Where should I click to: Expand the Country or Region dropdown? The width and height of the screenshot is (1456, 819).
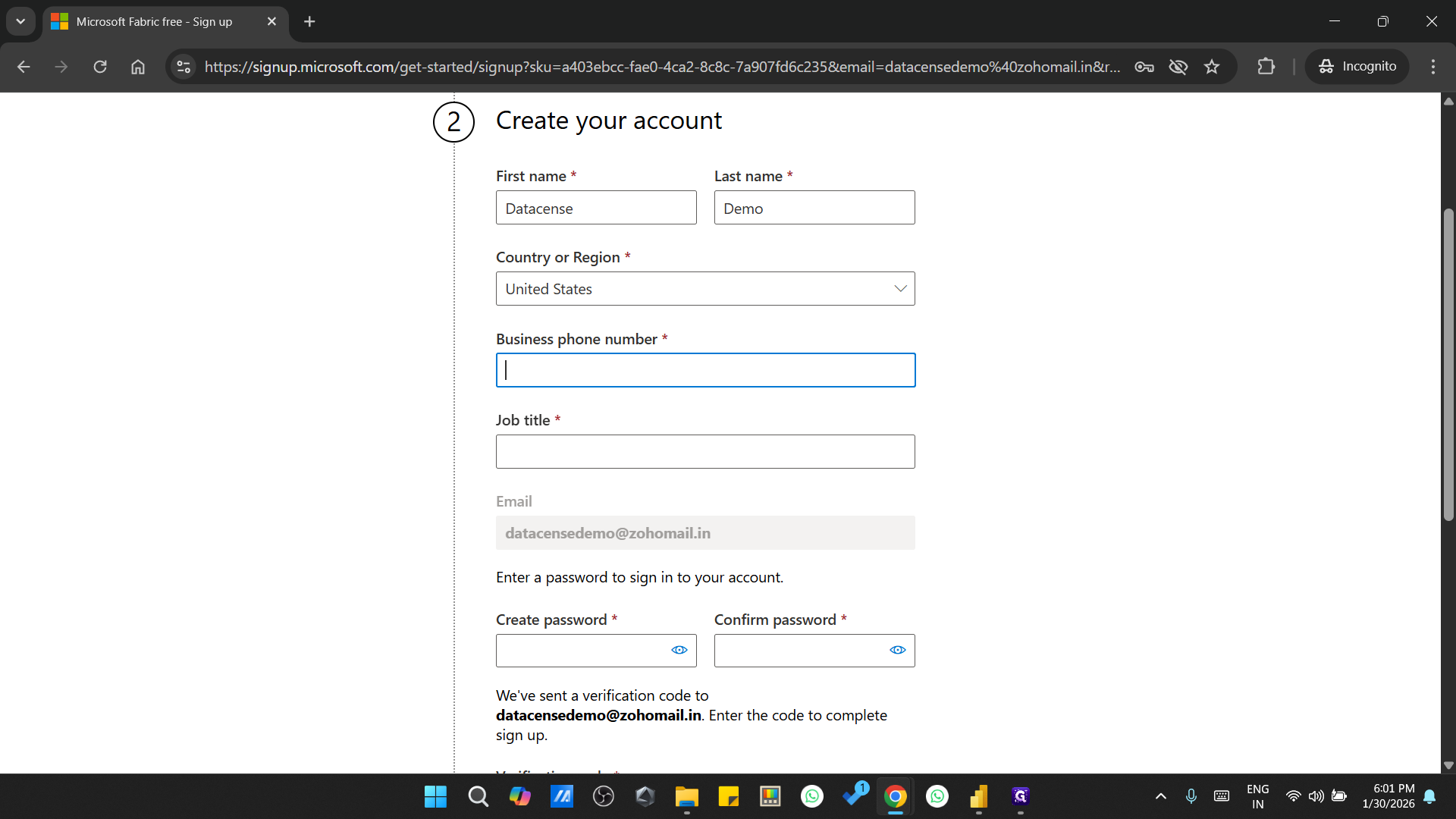(899, 288)
